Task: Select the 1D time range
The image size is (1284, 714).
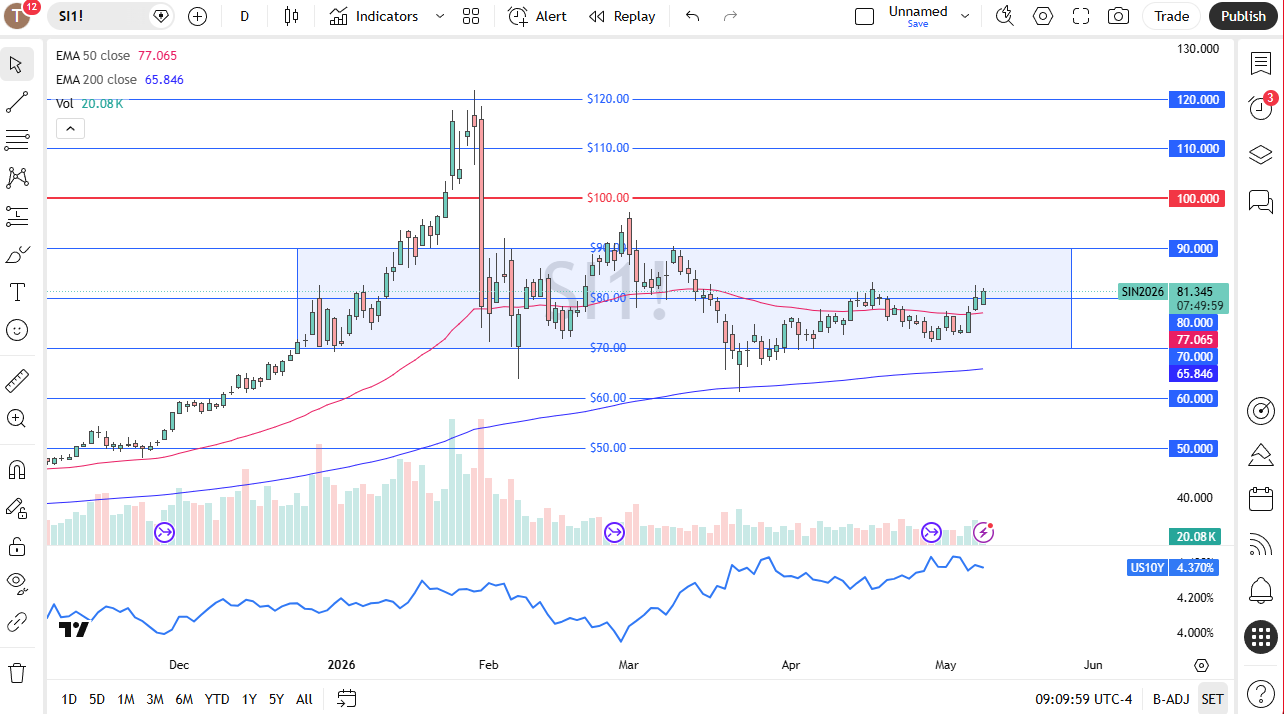Action: pyautogui.click(x=69, y=699)
